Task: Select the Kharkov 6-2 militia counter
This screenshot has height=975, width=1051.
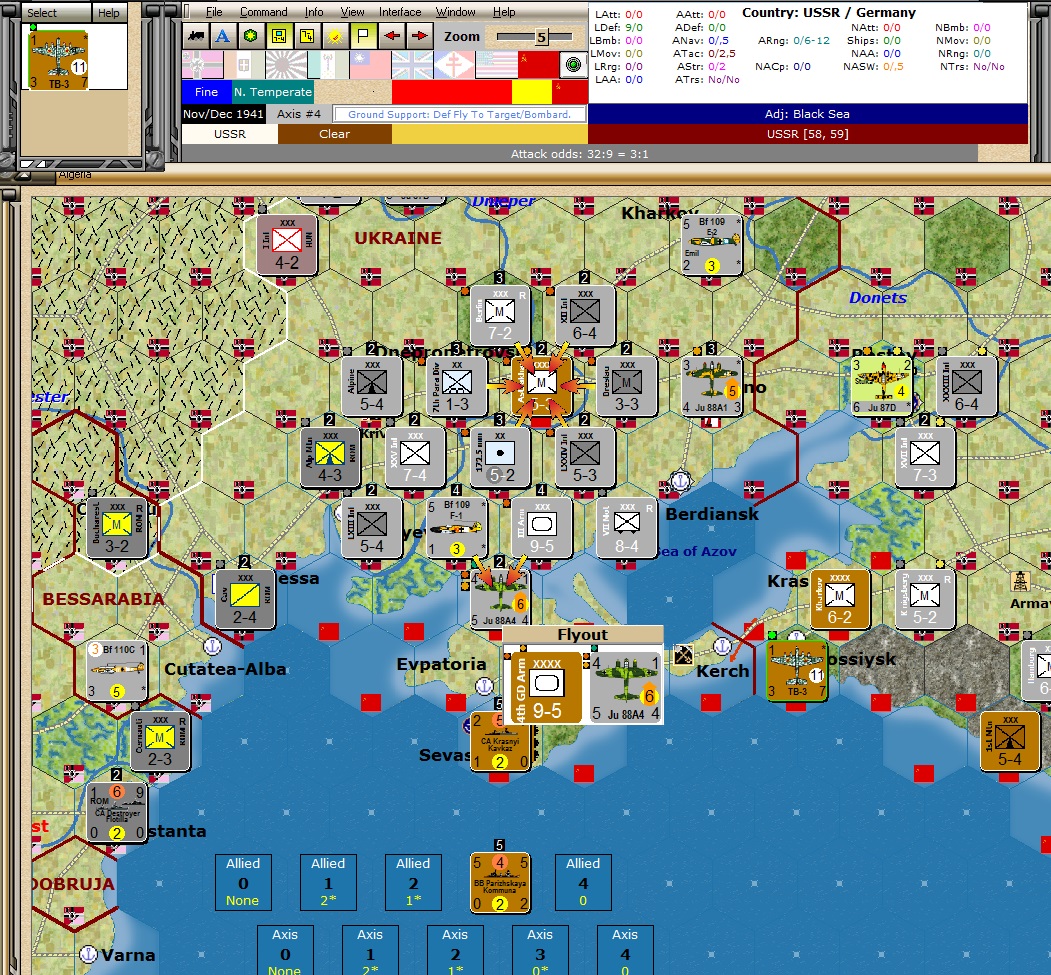Action: (839, 599)
